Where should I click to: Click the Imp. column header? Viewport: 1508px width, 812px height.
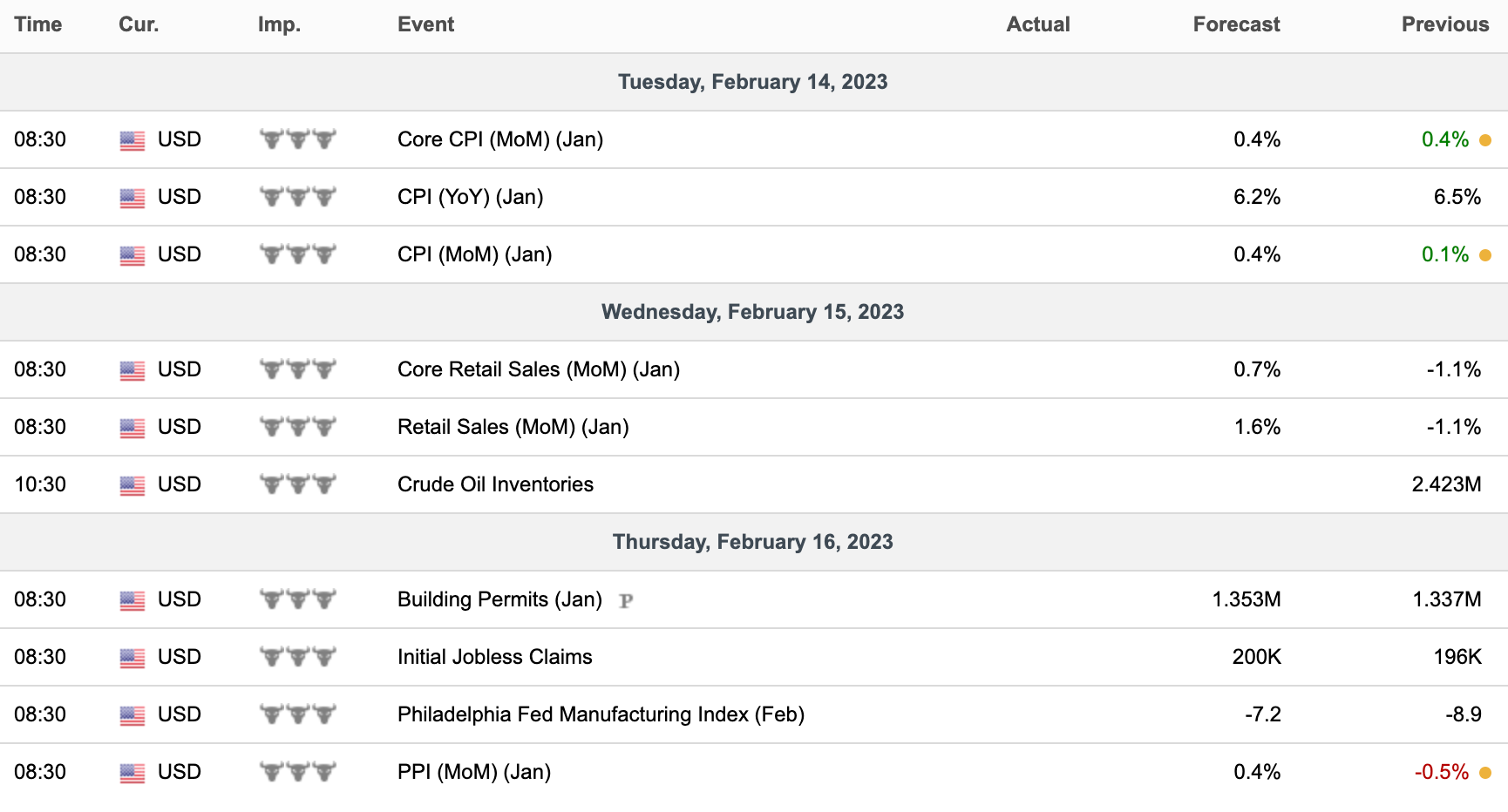(279, 24)
